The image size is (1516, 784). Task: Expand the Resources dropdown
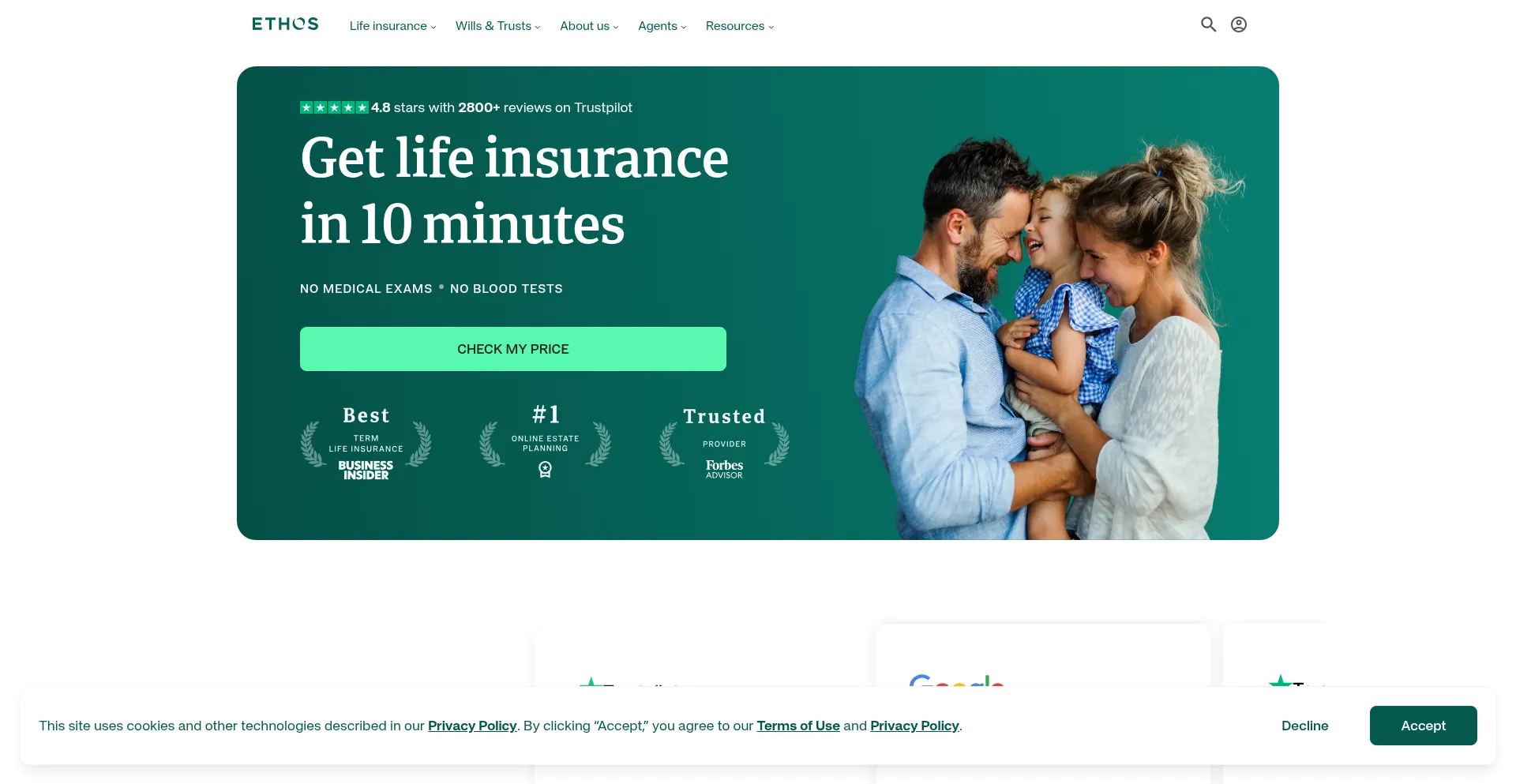pos(740,26)
